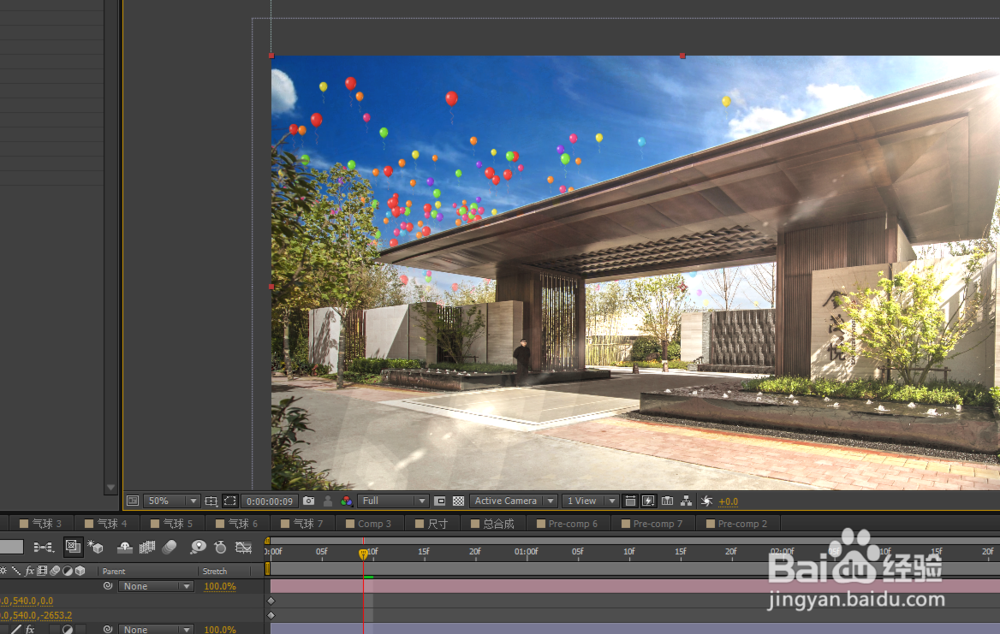Enable motion blur for all layers
Viewport: 1000px width, 634px height.
(169, 547)
